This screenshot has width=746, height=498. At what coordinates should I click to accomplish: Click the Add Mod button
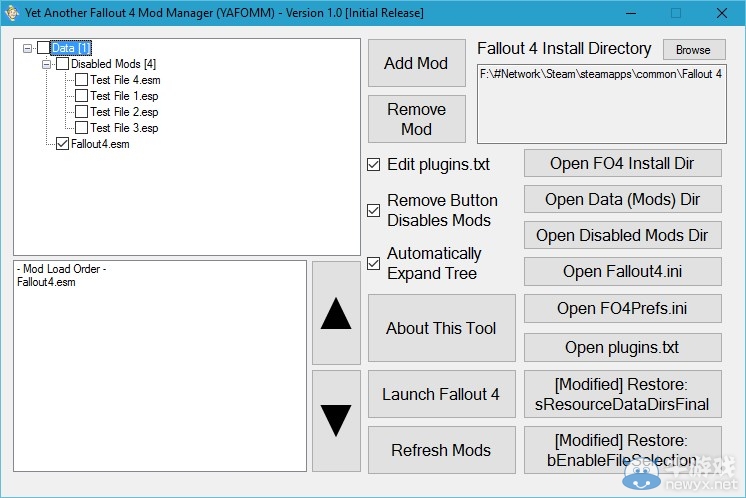416,63
